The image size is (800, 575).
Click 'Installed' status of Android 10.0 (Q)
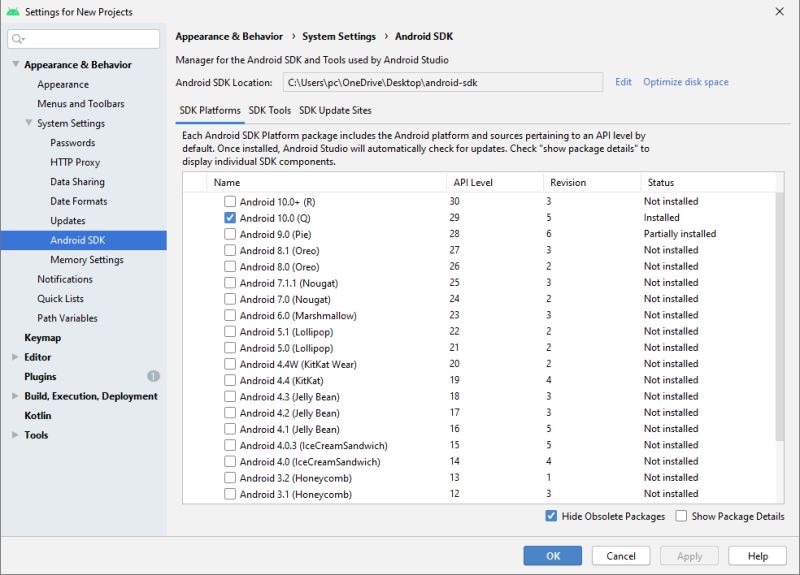tap(661, 217)
